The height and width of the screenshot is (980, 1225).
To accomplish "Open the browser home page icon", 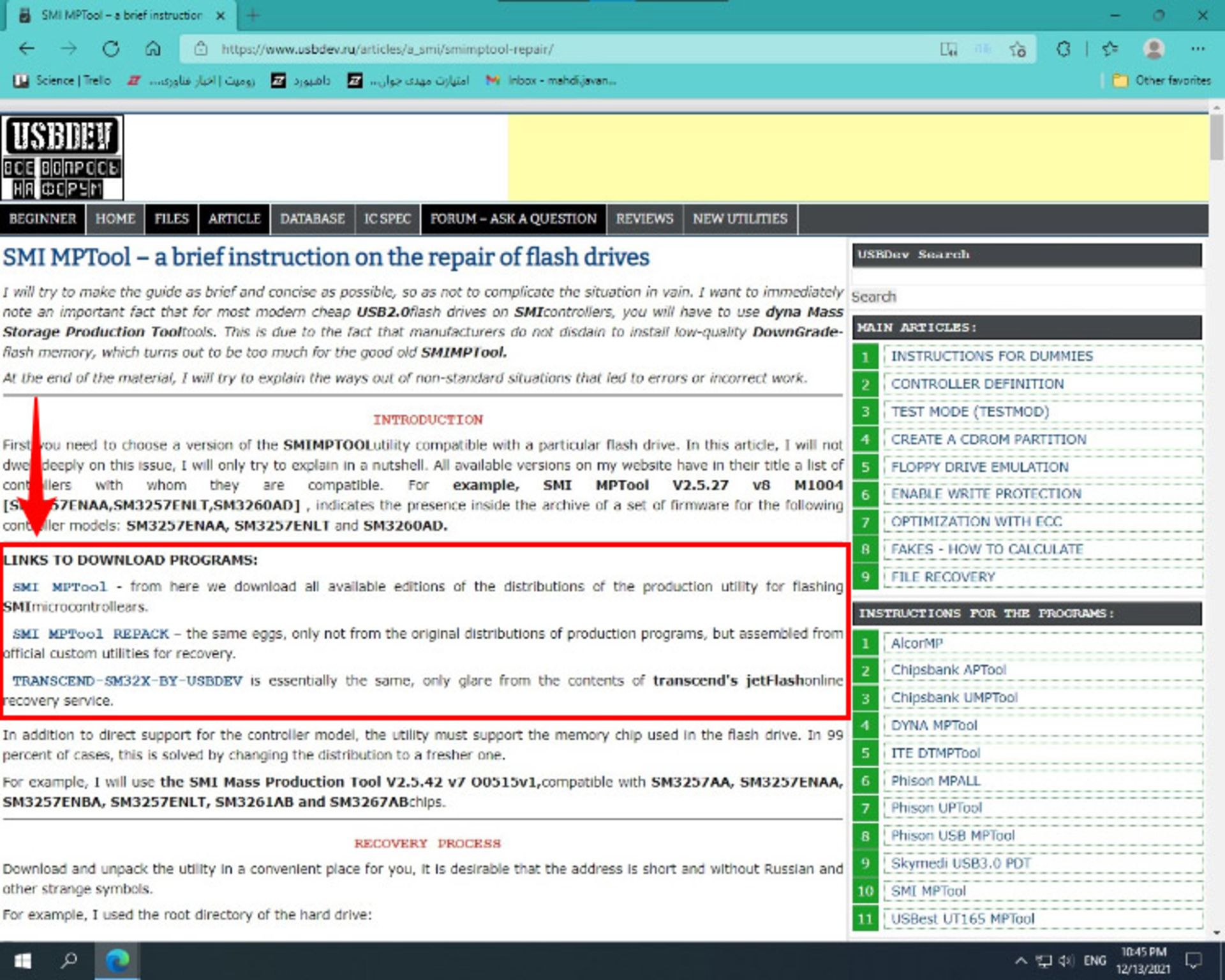I will 152,48.
